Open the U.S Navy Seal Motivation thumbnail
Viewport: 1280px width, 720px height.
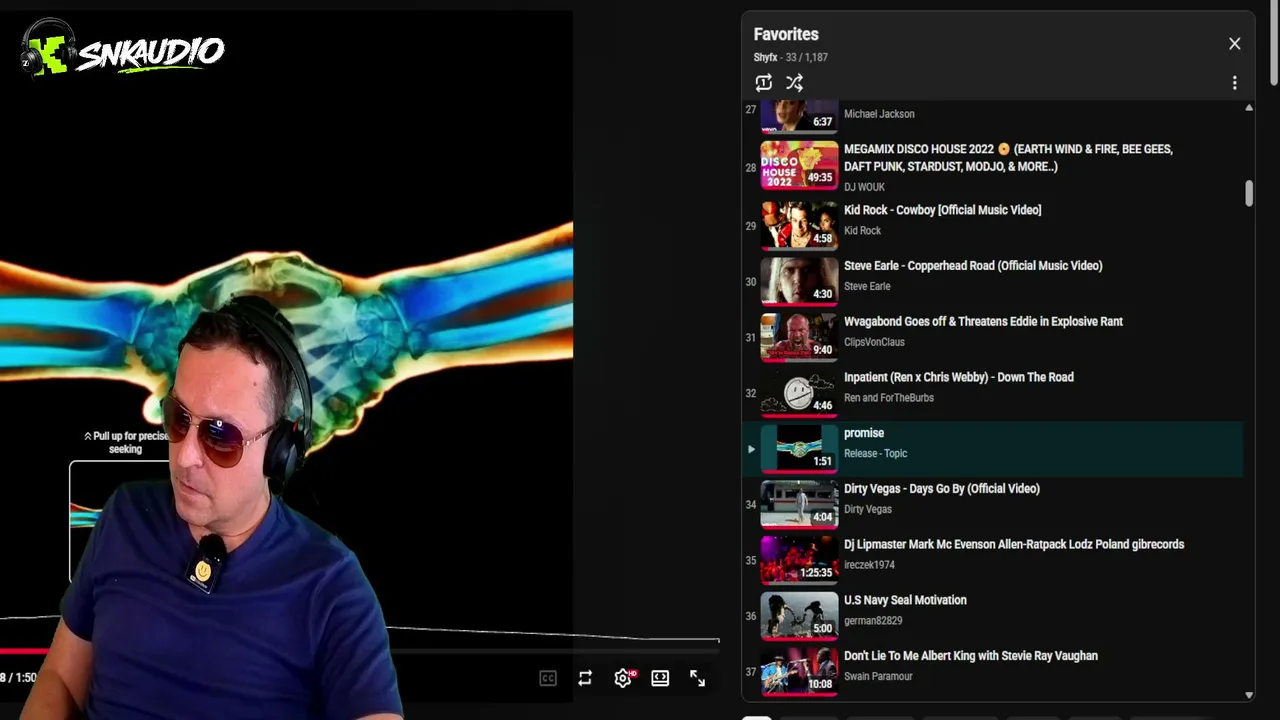(x=799, y=616)
